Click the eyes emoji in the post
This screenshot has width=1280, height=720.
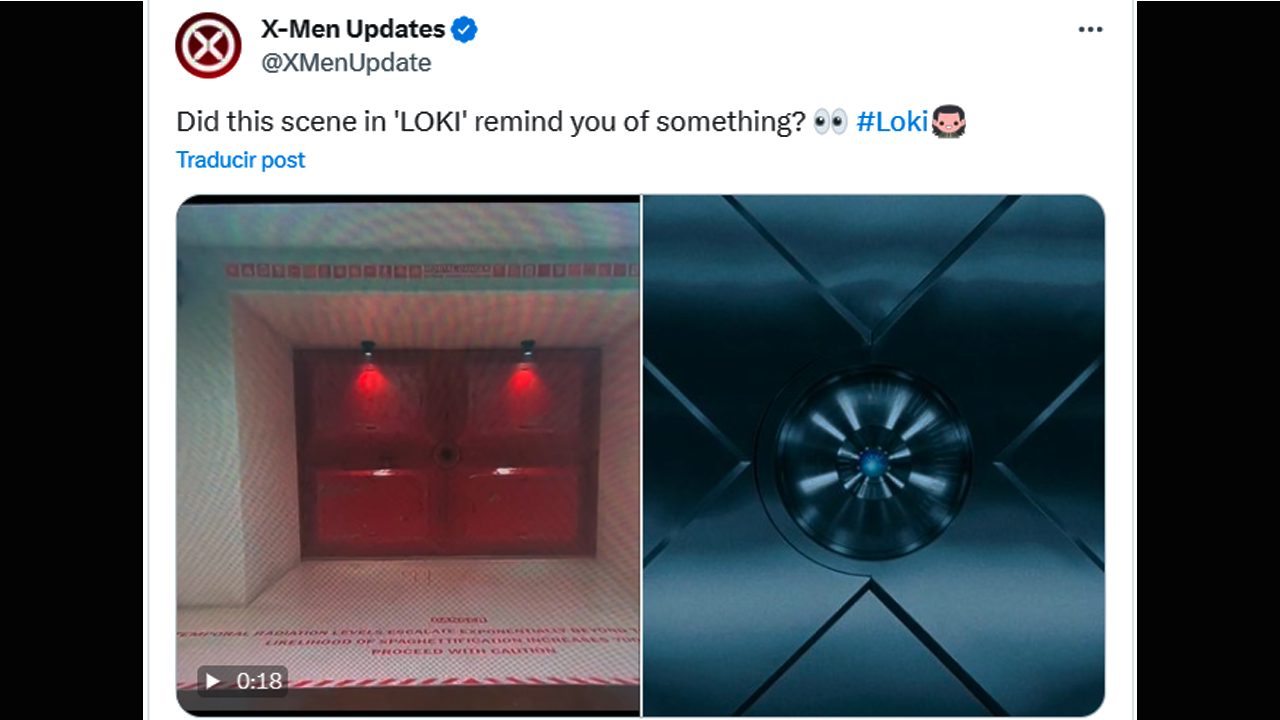coord(830,122)
